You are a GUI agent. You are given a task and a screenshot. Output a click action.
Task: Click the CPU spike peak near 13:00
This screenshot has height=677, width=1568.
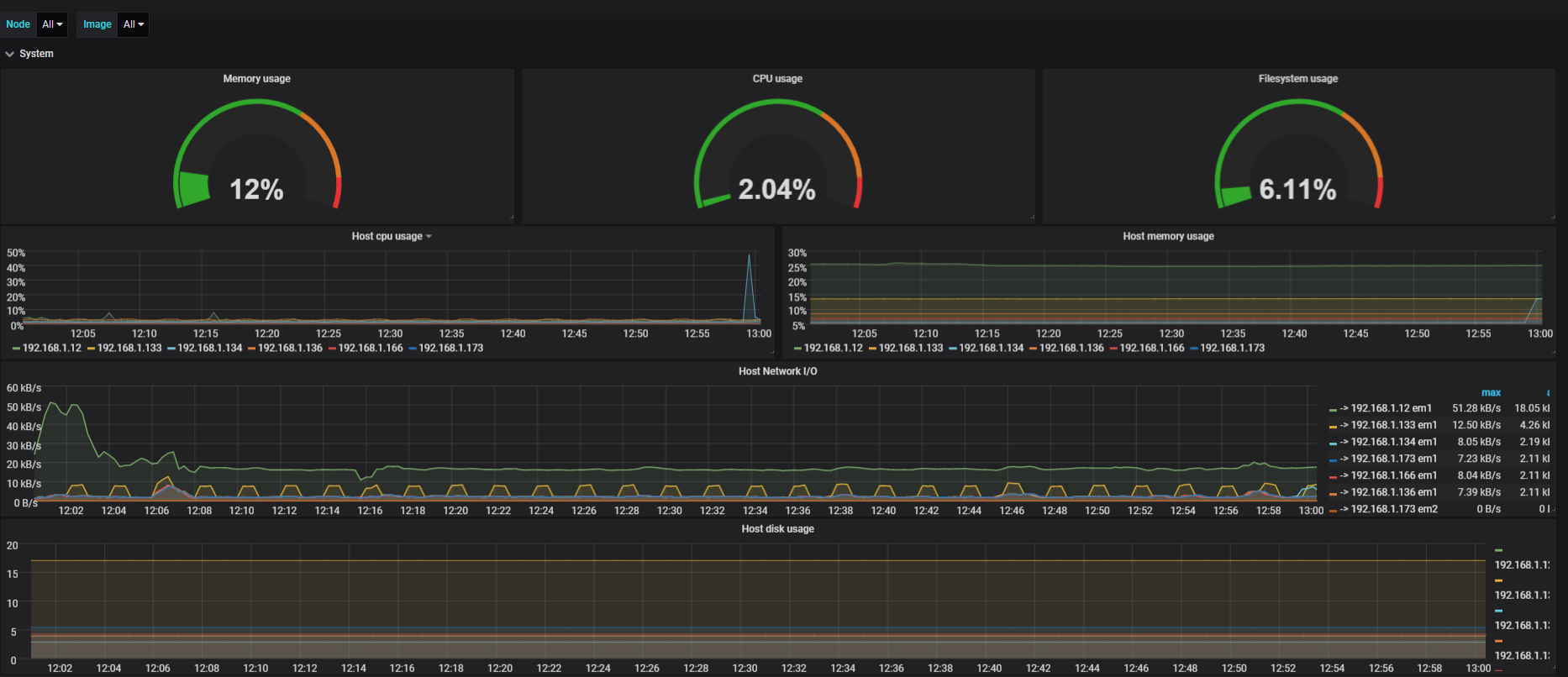pos(750,255)
